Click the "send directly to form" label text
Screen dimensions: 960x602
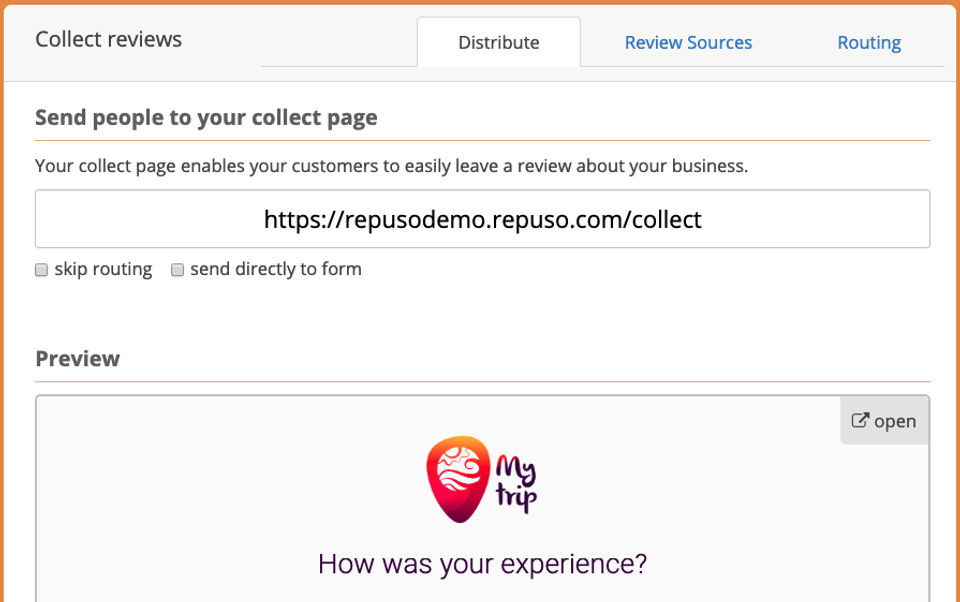click(275, 269)
